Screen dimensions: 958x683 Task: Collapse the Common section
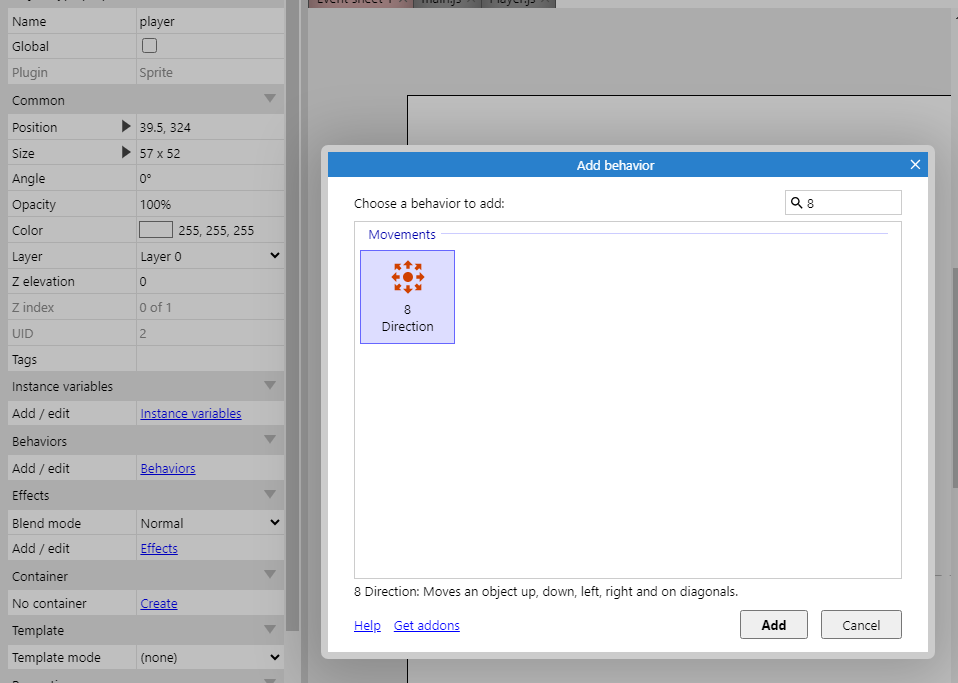269,99
